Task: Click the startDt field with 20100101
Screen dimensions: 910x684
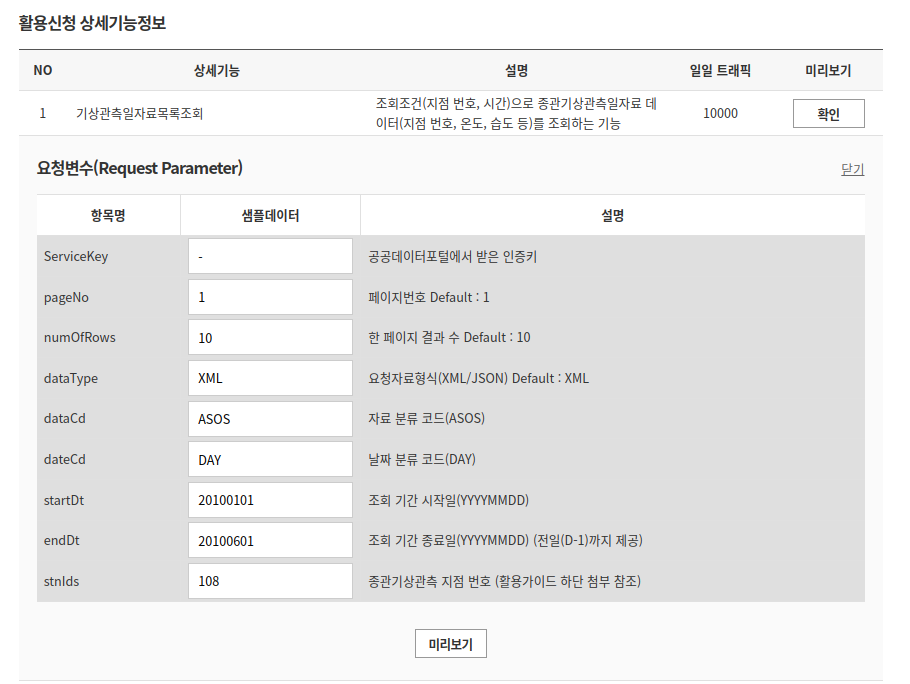Action: coord(270,500)
